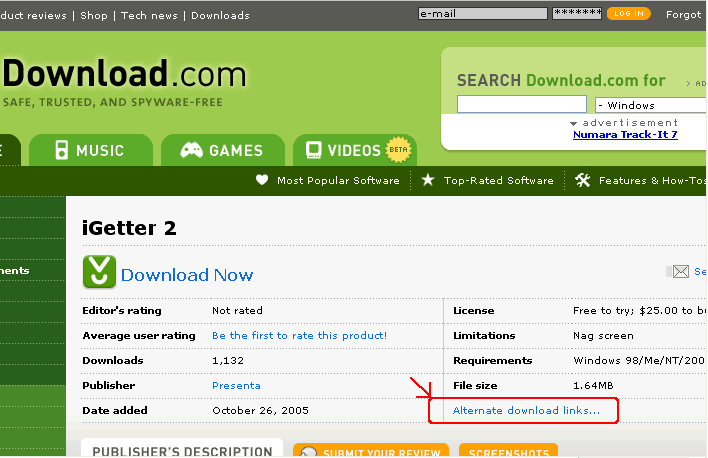This screenshot has height=458, width=708.
Task: Click the Screenshots button
Action: [x=508, y=450]
